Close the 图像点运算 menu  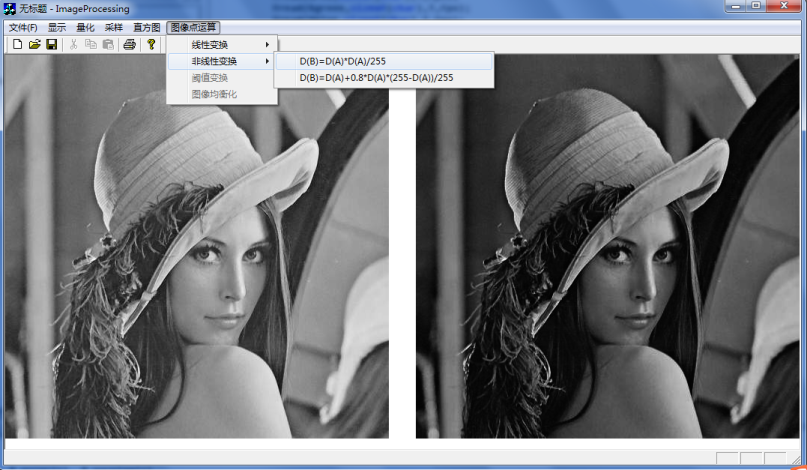coord(194,27)
